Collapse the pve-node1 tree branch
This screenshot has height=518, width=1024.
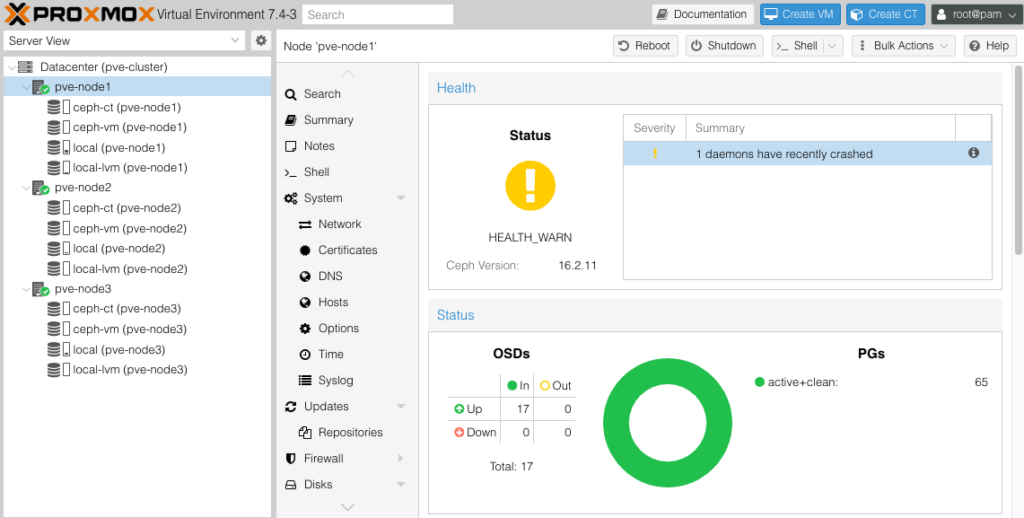tap(25, 87)
